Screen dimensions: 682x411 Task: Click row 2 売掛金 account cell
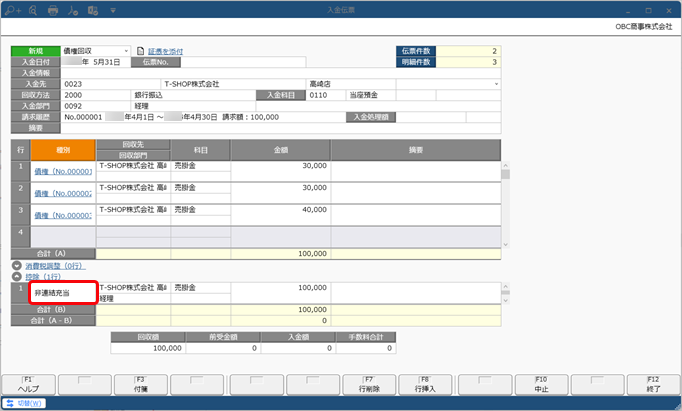(x=201, y=188)
